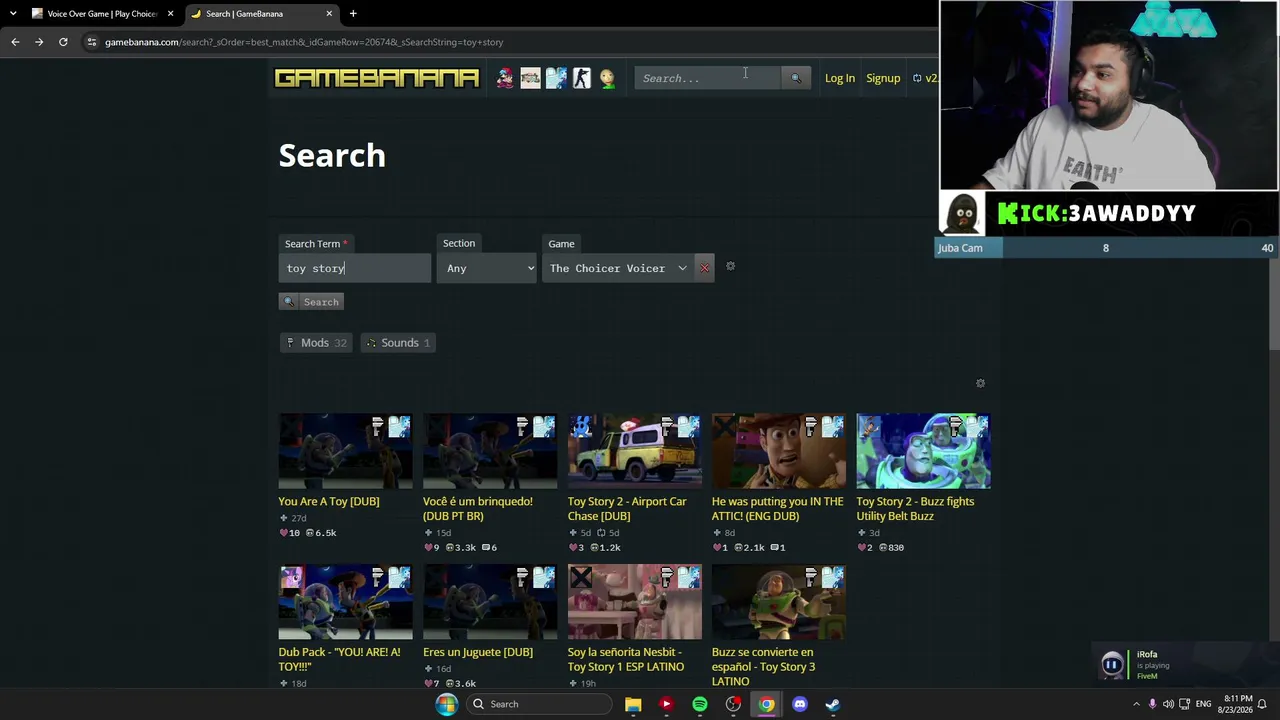Viewport: 1280px width, 720px height.
Task: Click the Log In link
Action: coord(840,78)
